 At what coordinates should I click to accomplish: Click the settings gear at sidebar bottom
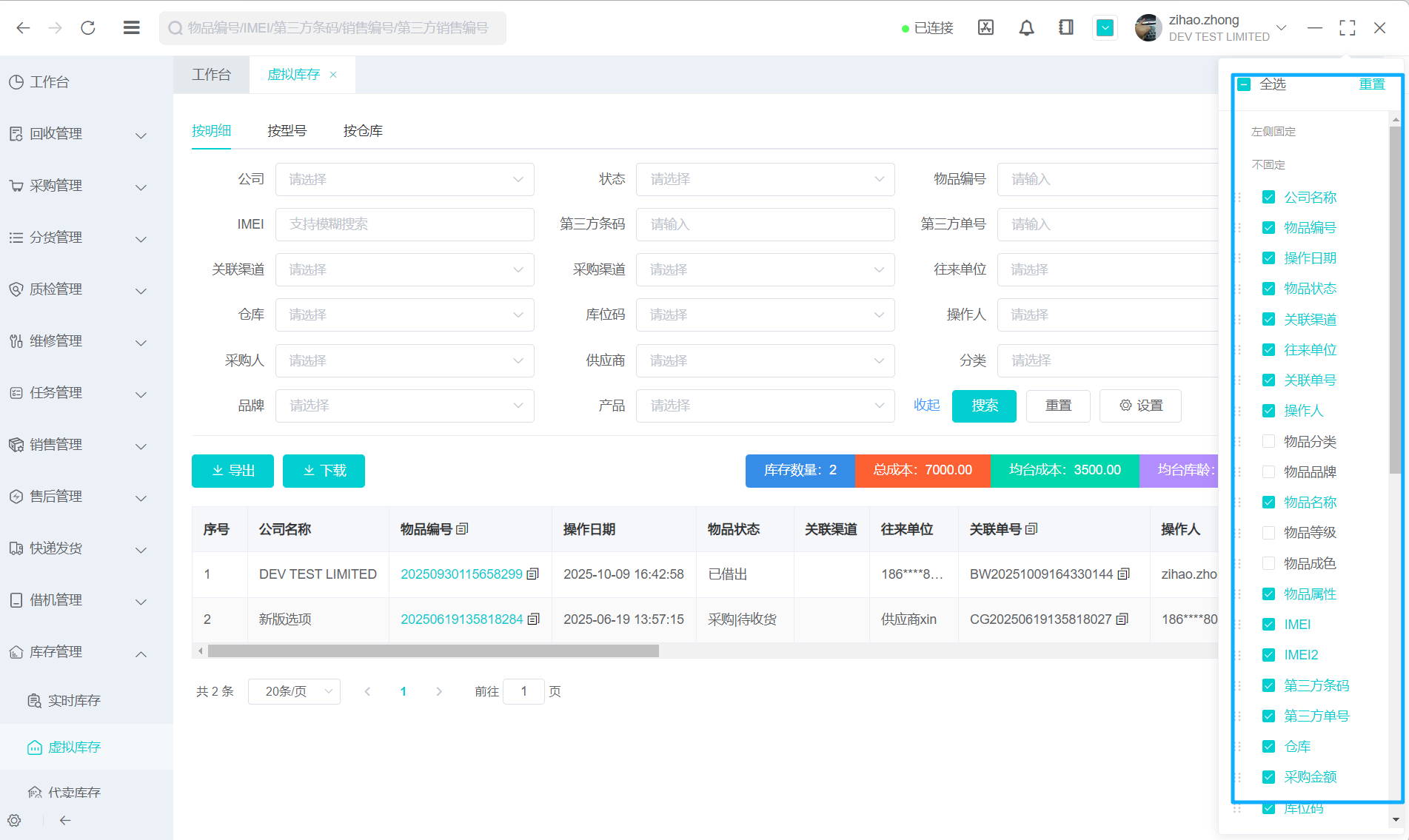pos(15,820)
